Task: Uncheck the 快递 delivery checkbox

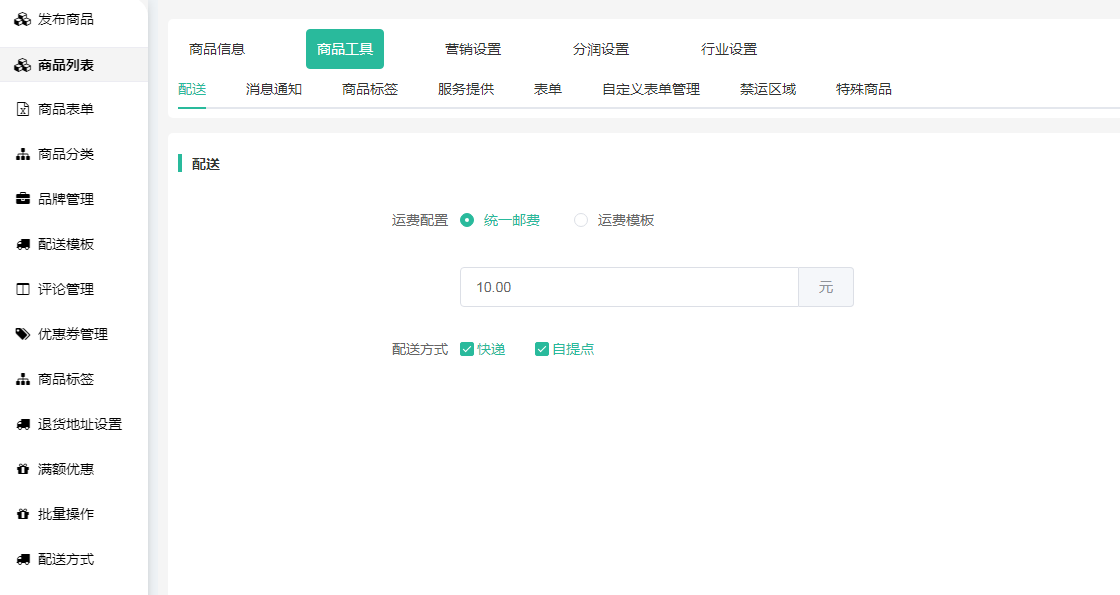Action: point(467,349)
